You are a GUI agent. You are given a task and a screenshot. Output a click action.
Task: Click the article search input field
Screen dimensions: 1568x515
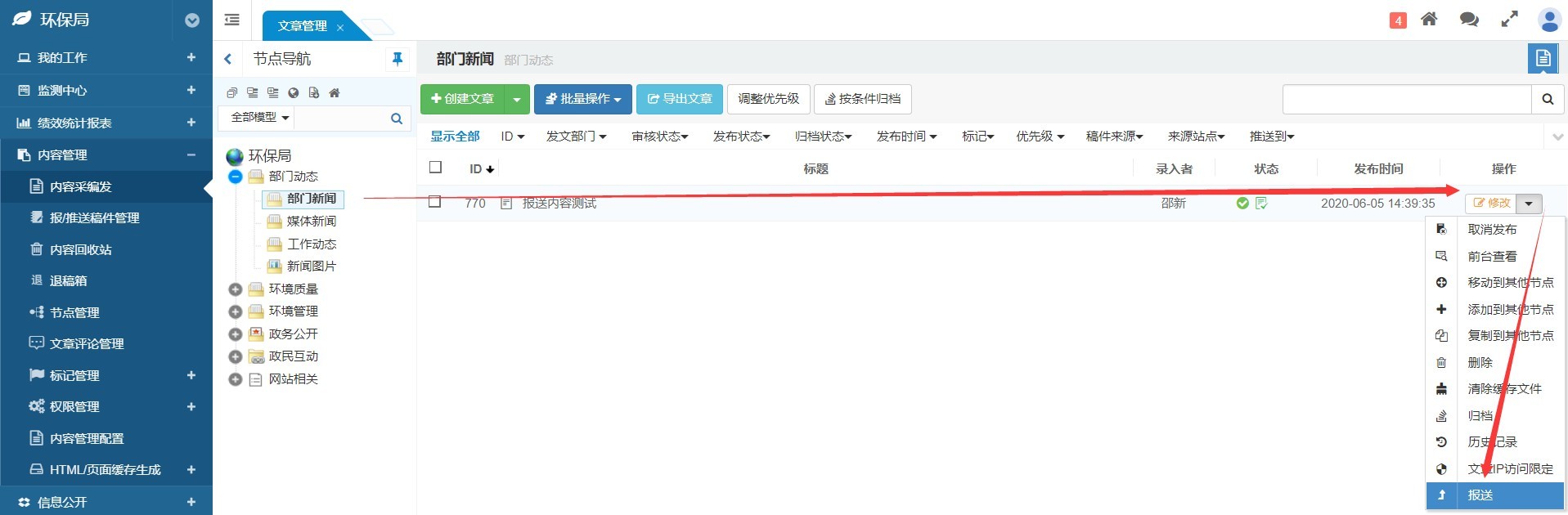pos(1406,99)
